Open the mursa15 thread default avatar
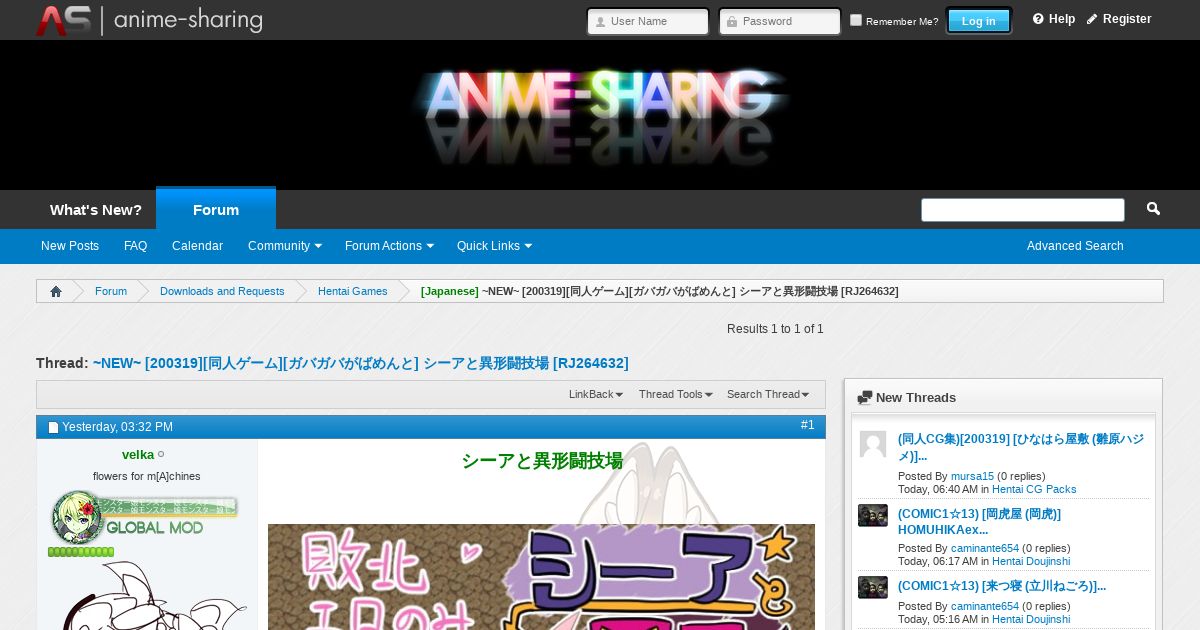This screenshot has height=630, width=1200. point(873,444)
